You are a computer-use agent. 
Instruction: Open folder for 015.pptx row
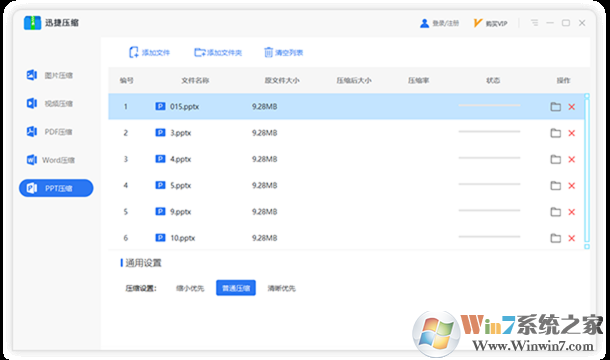coord(556,107)
